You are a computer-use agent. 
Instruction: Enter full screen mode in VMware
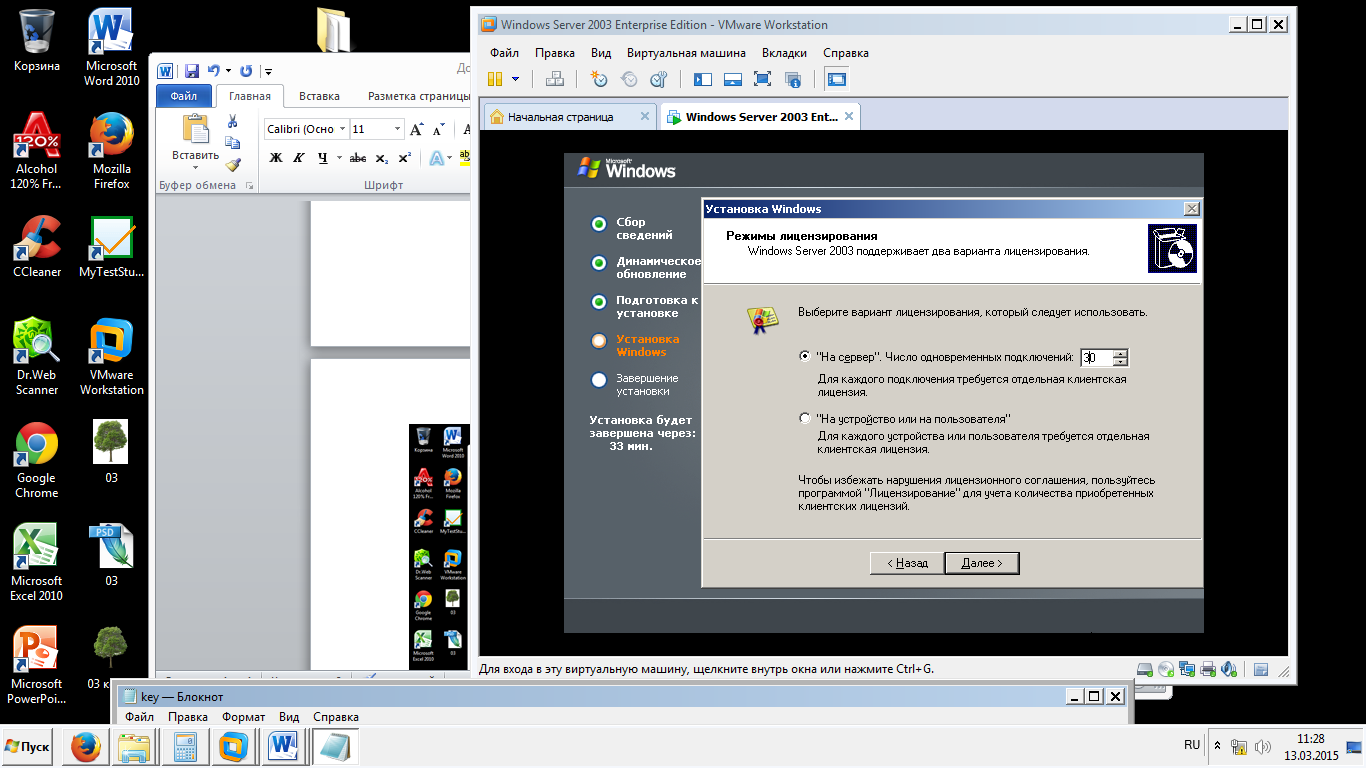tap(763, 79)
